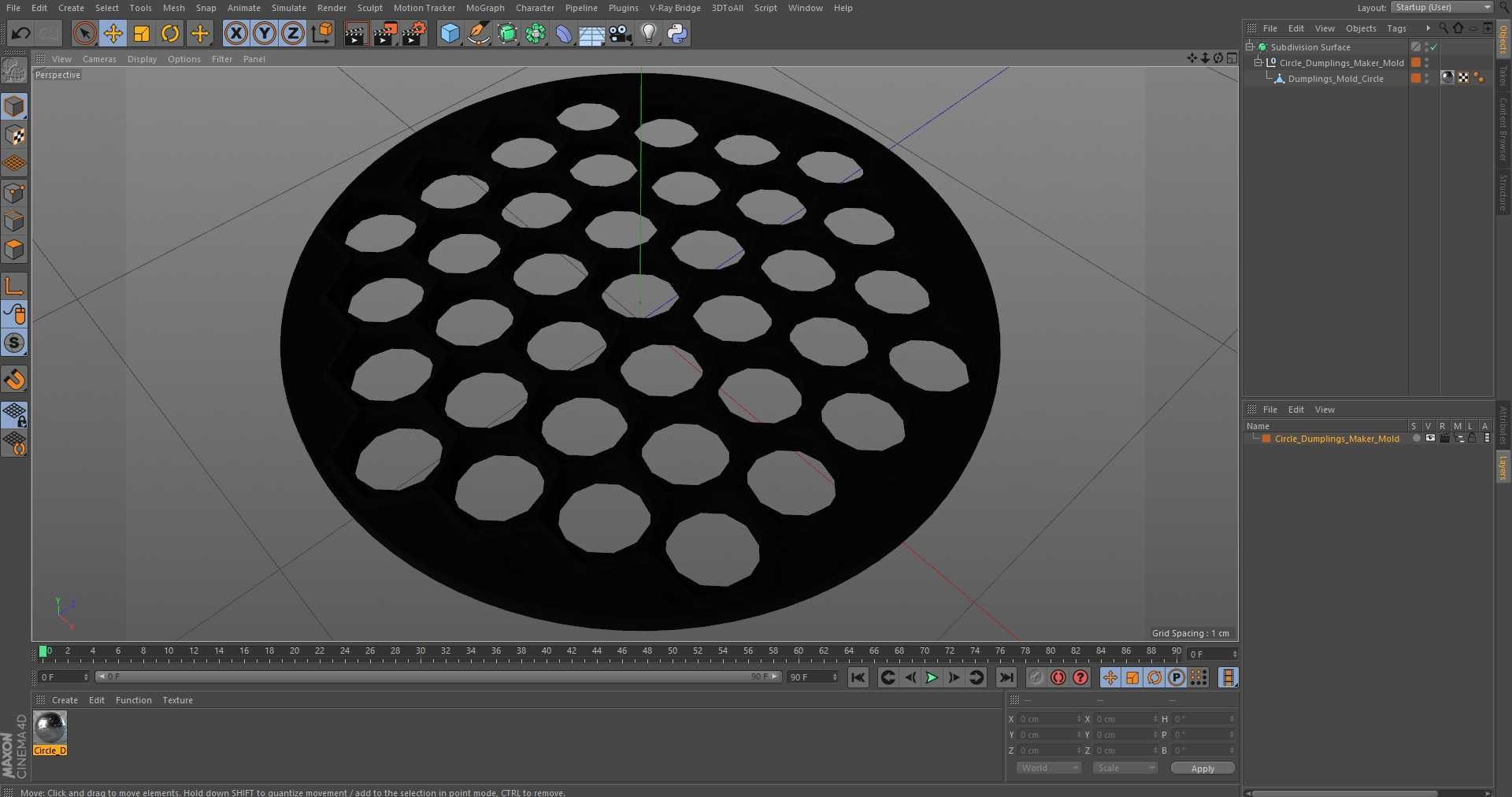Viewport: 1512px width, 797px height.
Task: Open the Spline pen tools
Action: [x=478, y=33]
